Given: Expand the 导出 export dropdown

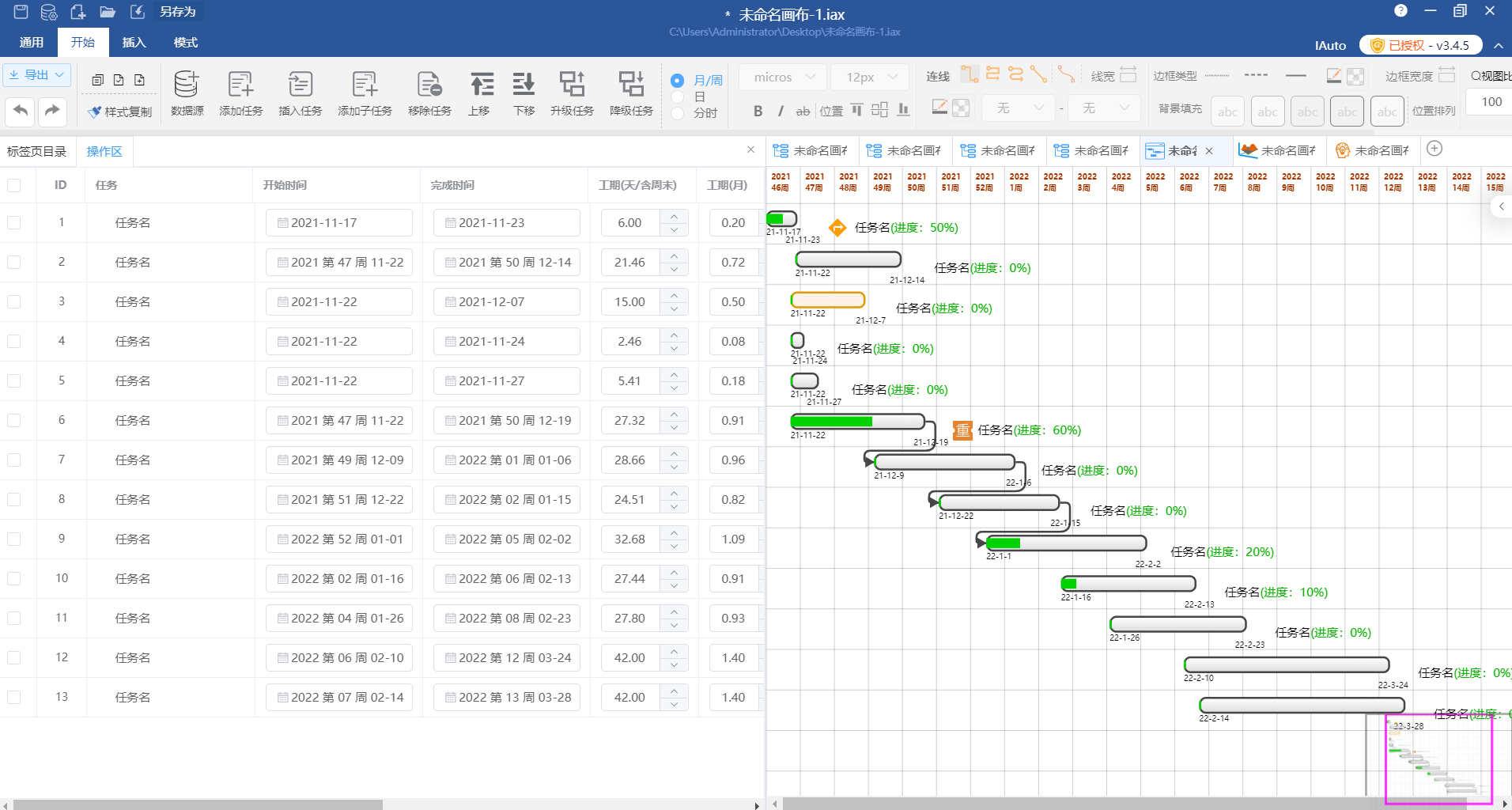Looking at the screenshot, I should pos(37,75).
